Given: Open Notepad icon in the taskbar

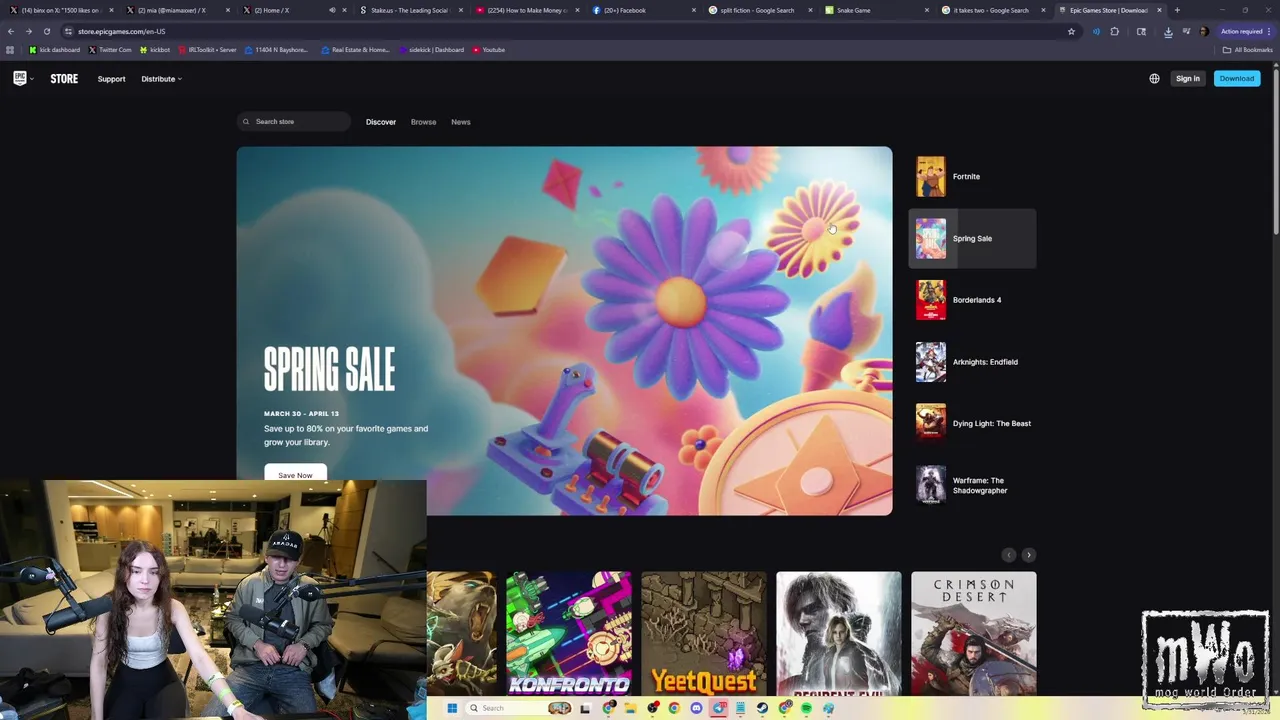Looking at the screenshot, I should tap(740, 708).
